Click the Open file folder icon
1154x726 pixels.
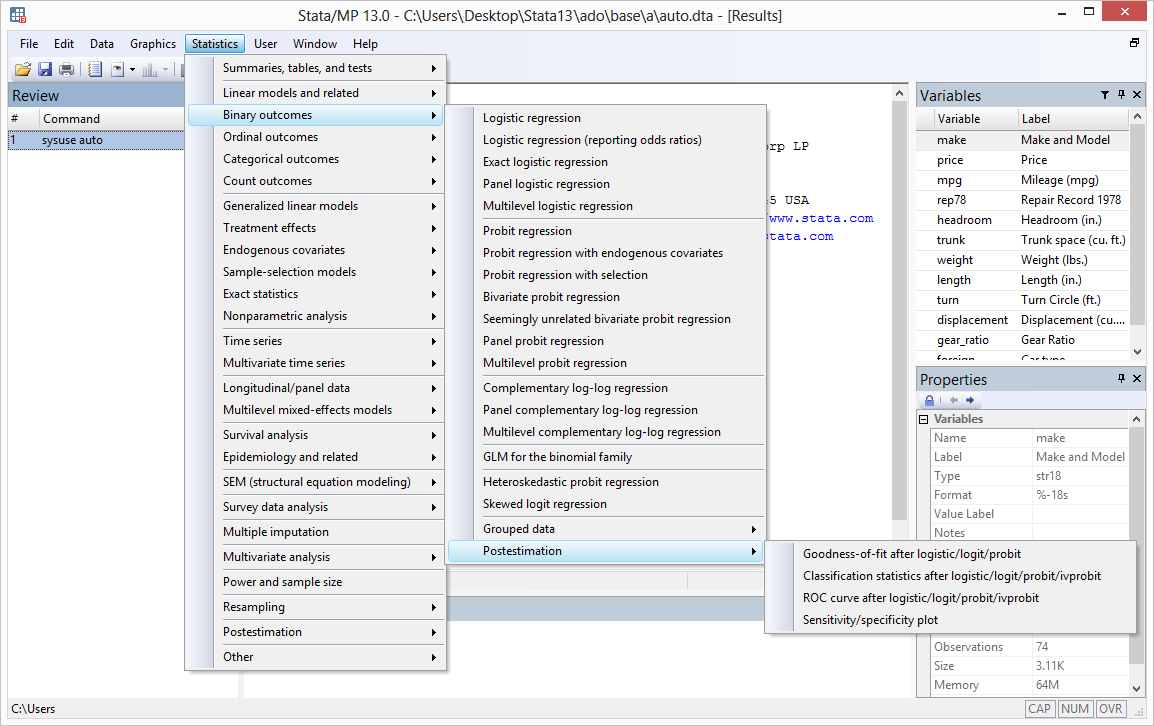(x=23, y=69)
